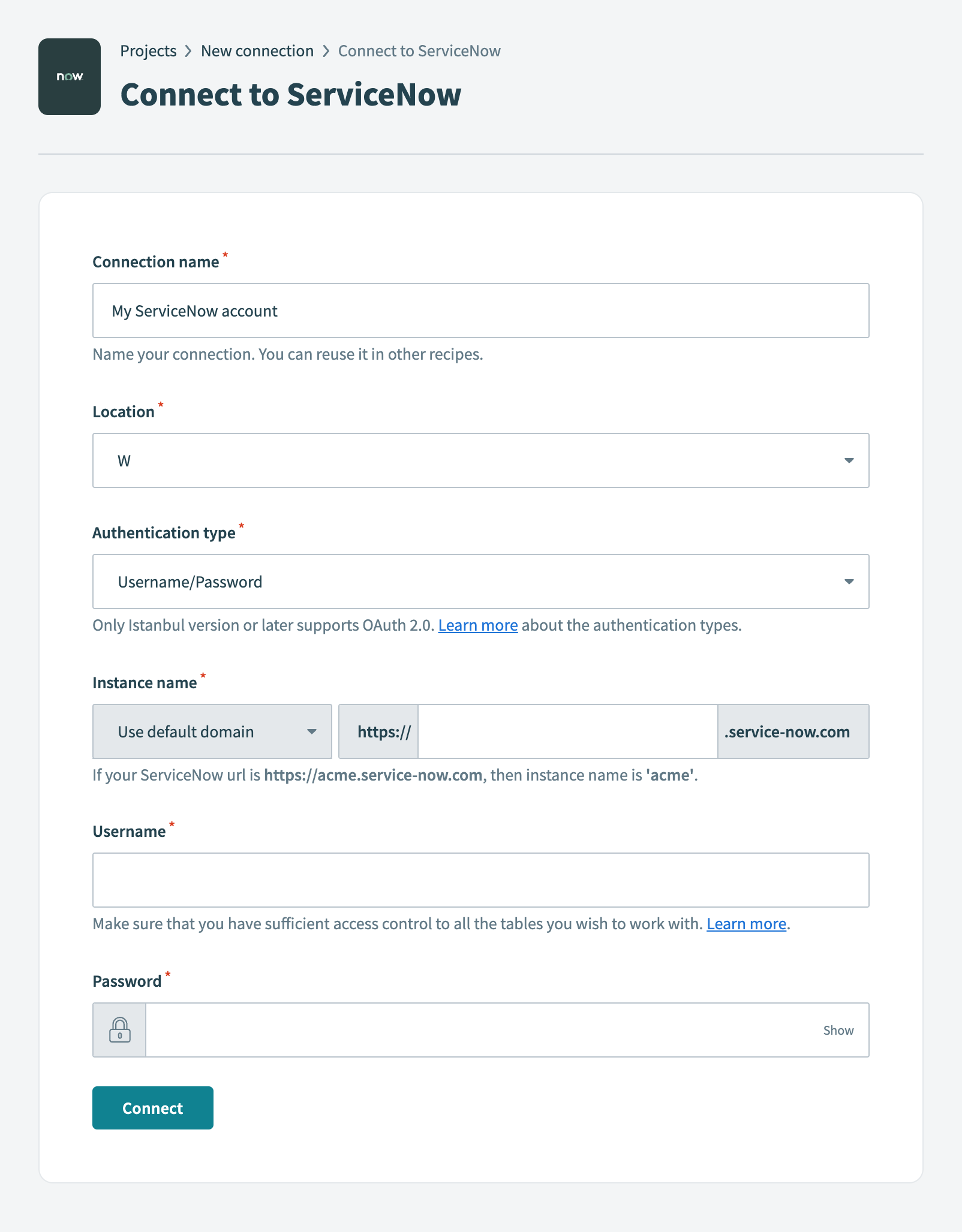Image resolution: width=962 pixels, height=1232 pixels.
Task: Open New connection from the breadcrumb
Action: click(x=257, y=51)
